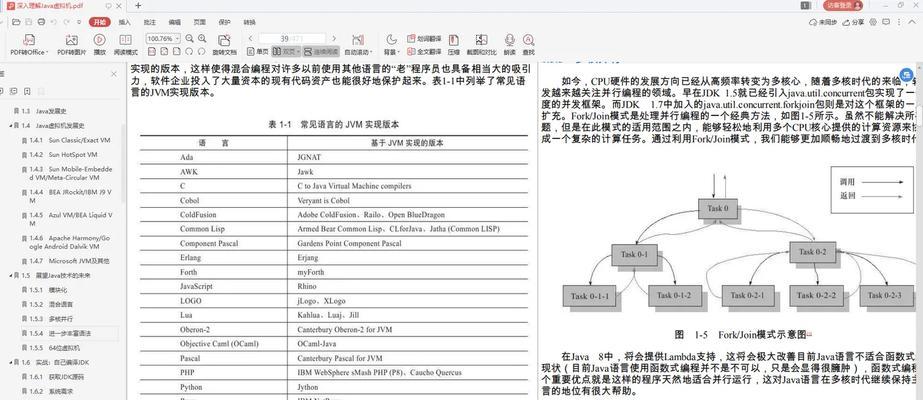Collapse the 1.6 实战 outline node
The height and width of the screenshot is (400, 923).
[x=11, y=362]
